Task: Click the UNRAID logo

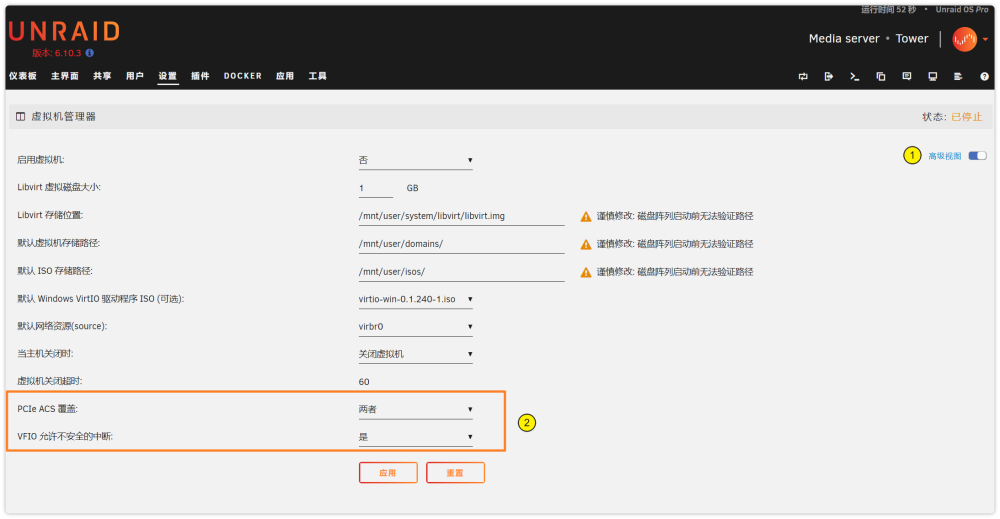Action: 64,31
